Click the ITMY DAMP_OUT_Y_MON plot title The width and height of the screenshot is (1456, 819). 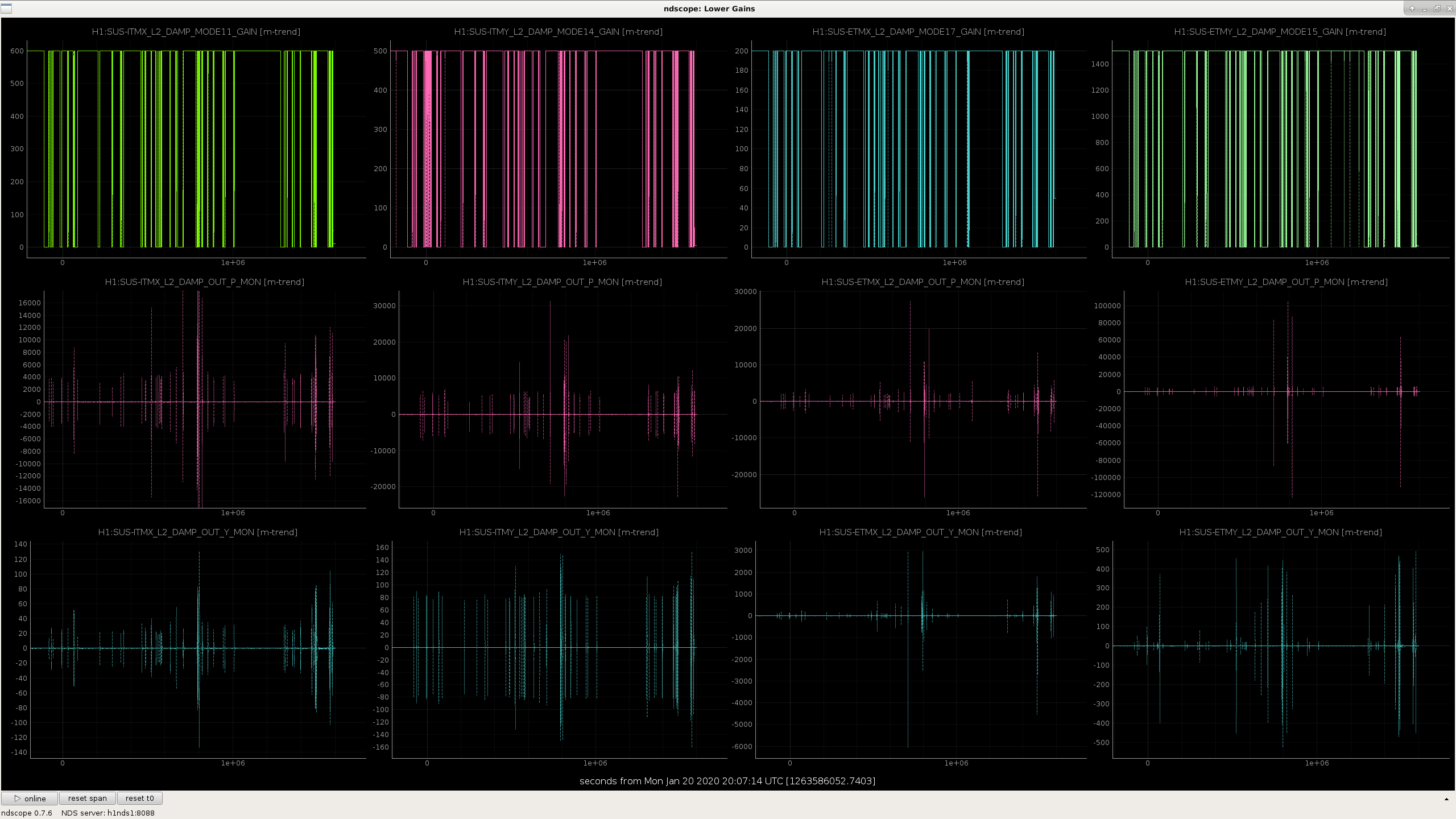559,532
